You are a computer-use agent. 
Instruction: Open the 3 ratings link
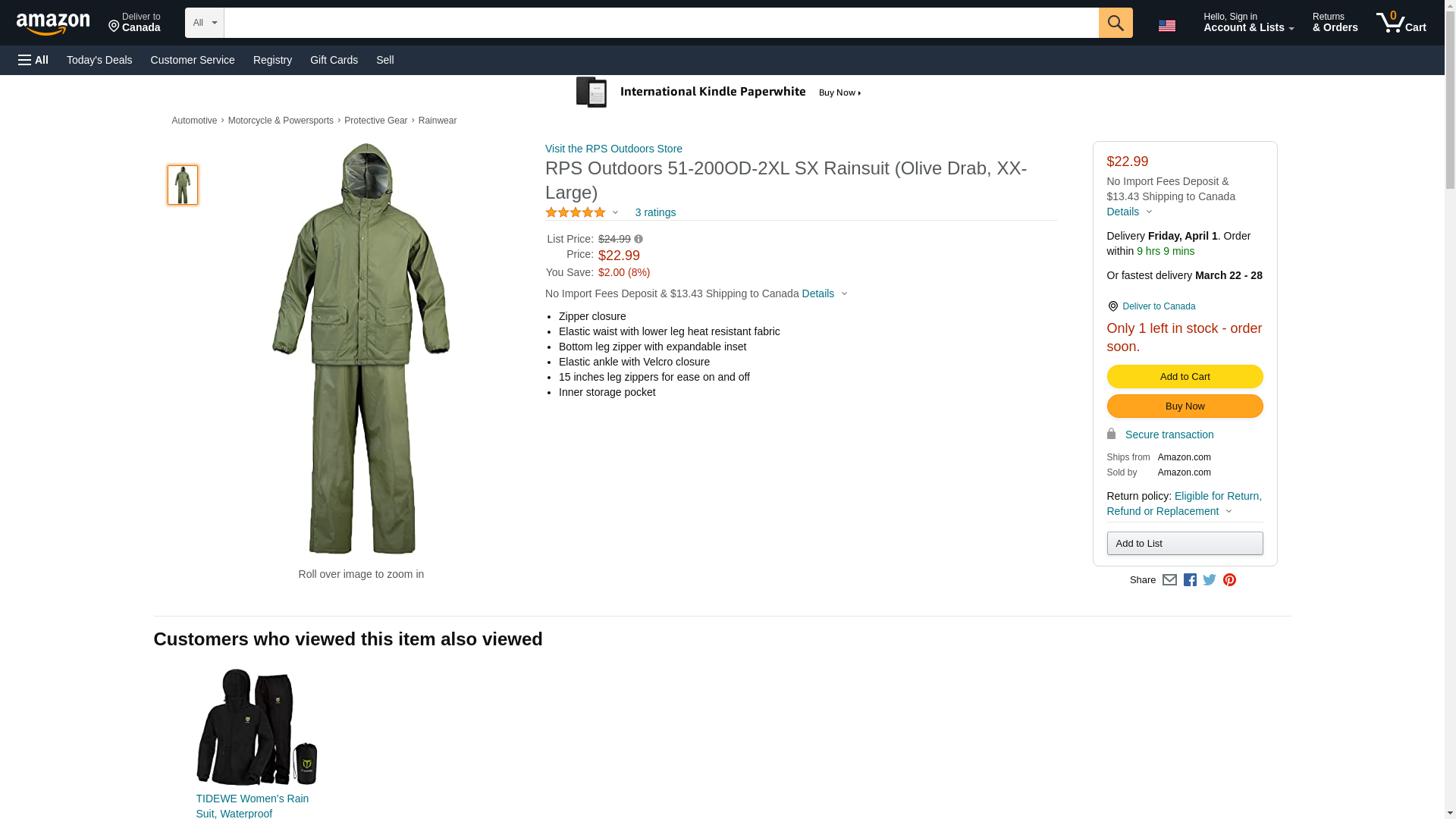(x=655, y=213)
